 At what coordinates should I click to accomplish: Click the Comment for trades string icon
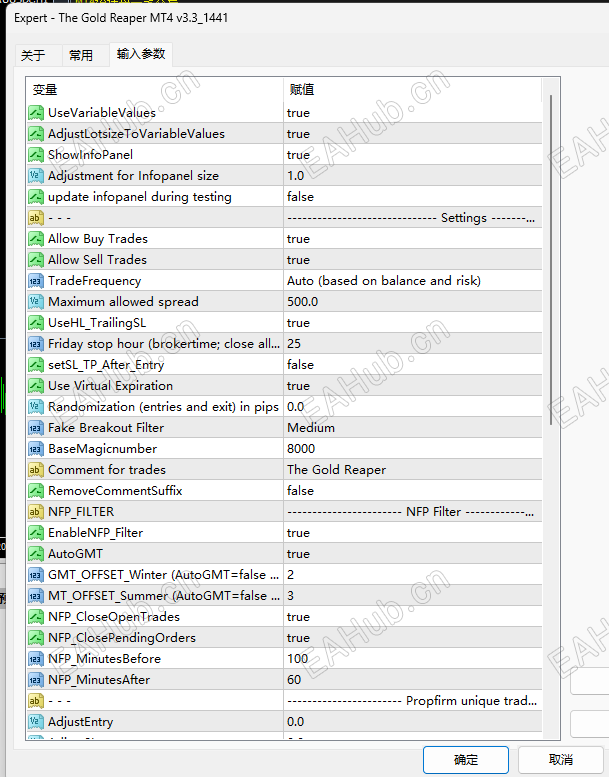click(36, 470)
